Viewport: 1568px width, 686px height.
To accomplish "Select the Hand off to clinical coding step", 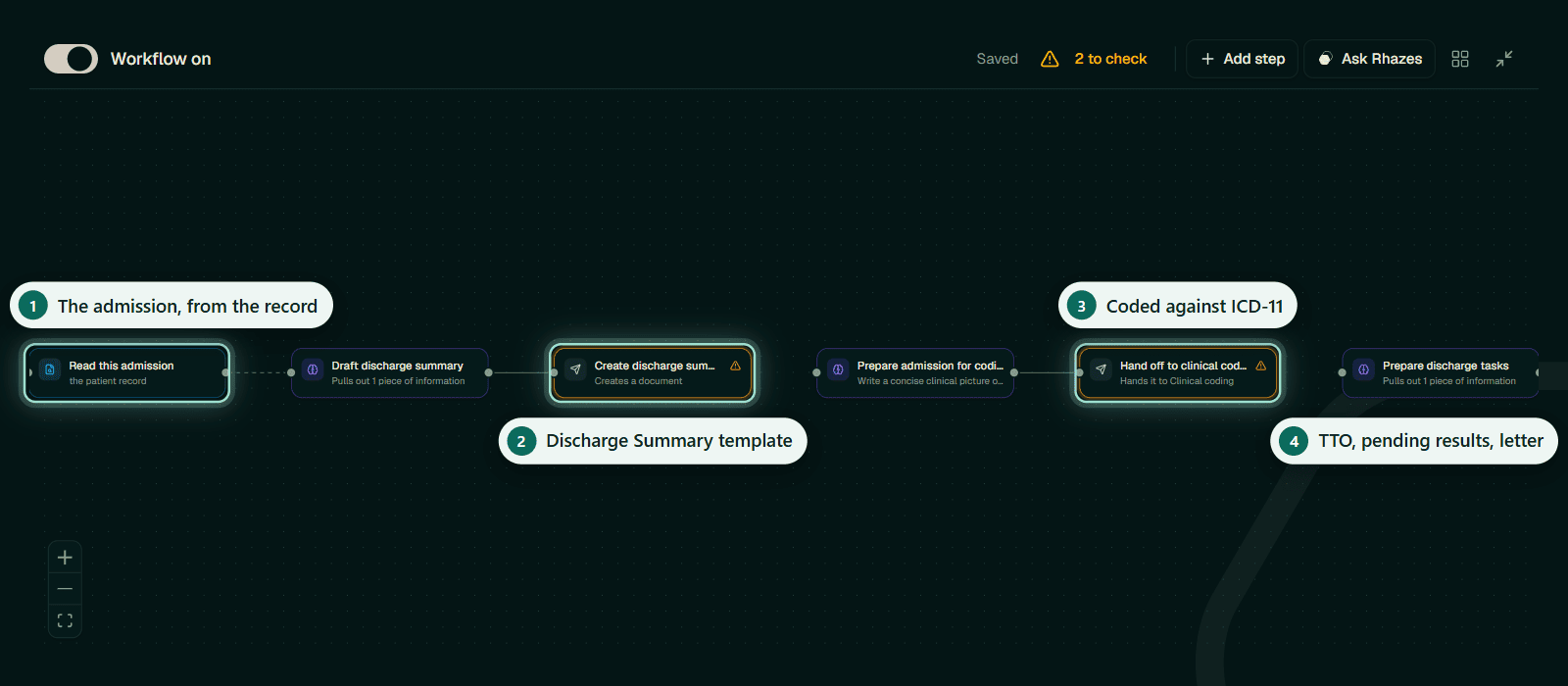I will [x=1178, y=372].
